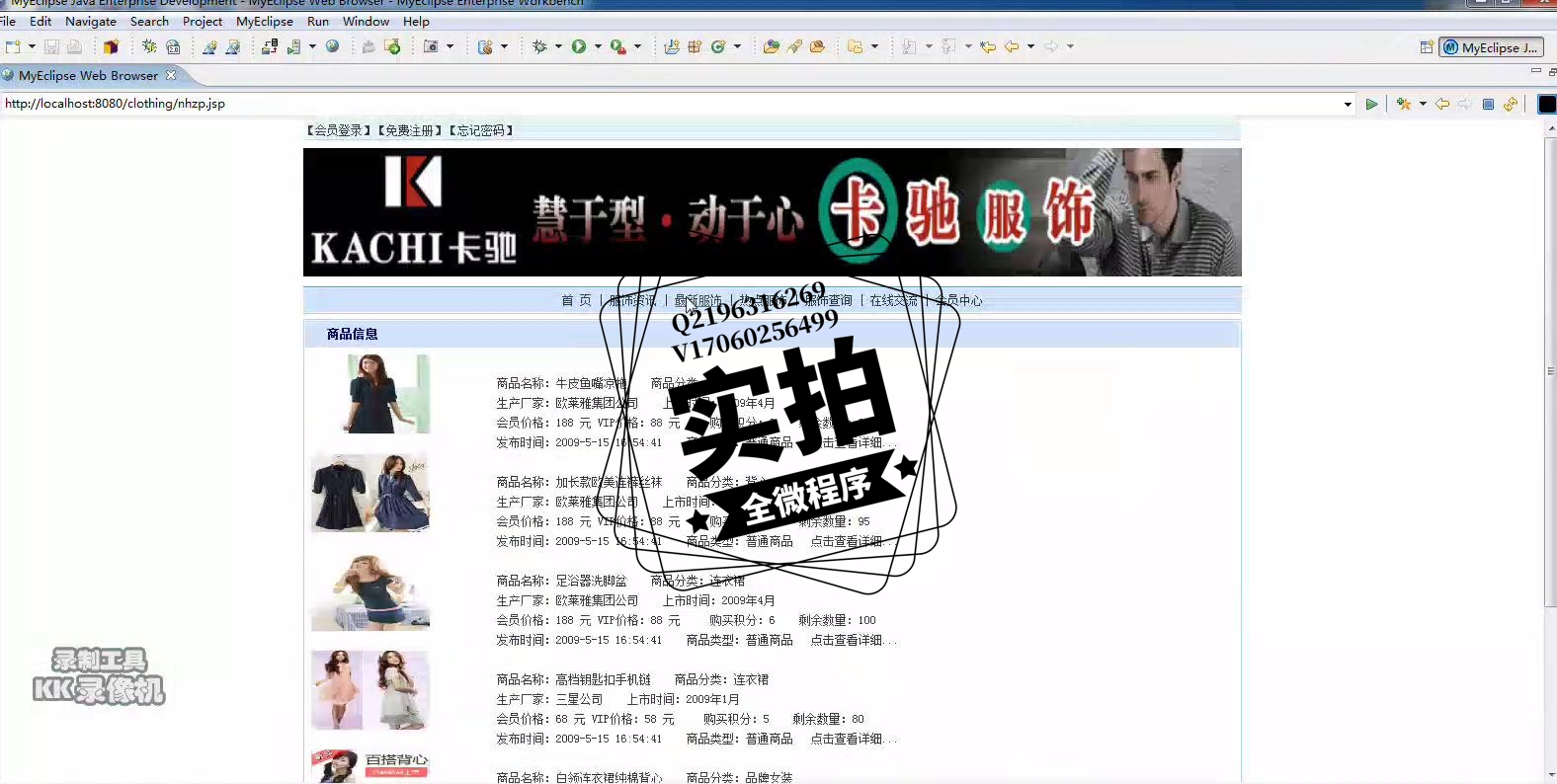Screen dimensions: 1557x784
Task: Open the Navigate menu
Action: pyautogui.click(x=91, y=21)
